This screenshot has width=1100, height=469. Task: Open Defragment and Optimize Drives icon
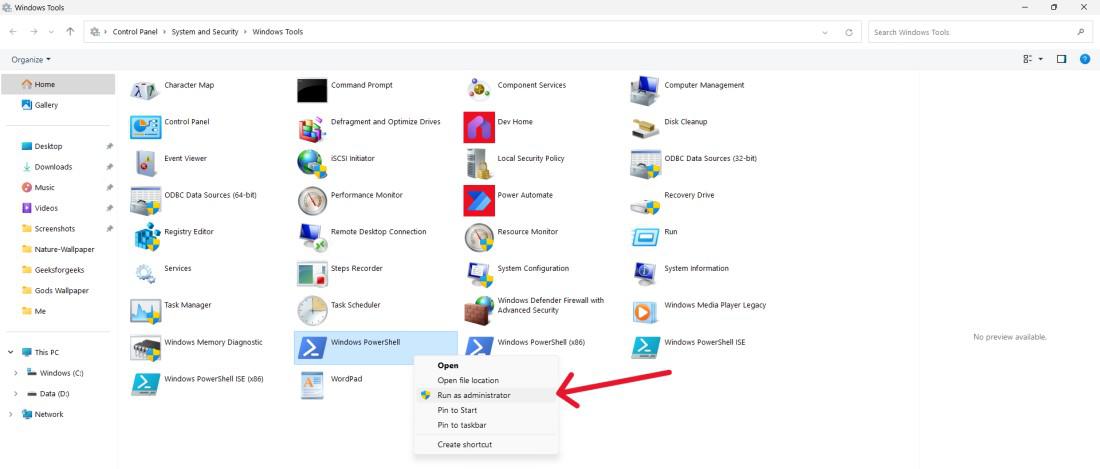(x=312, y=127)
